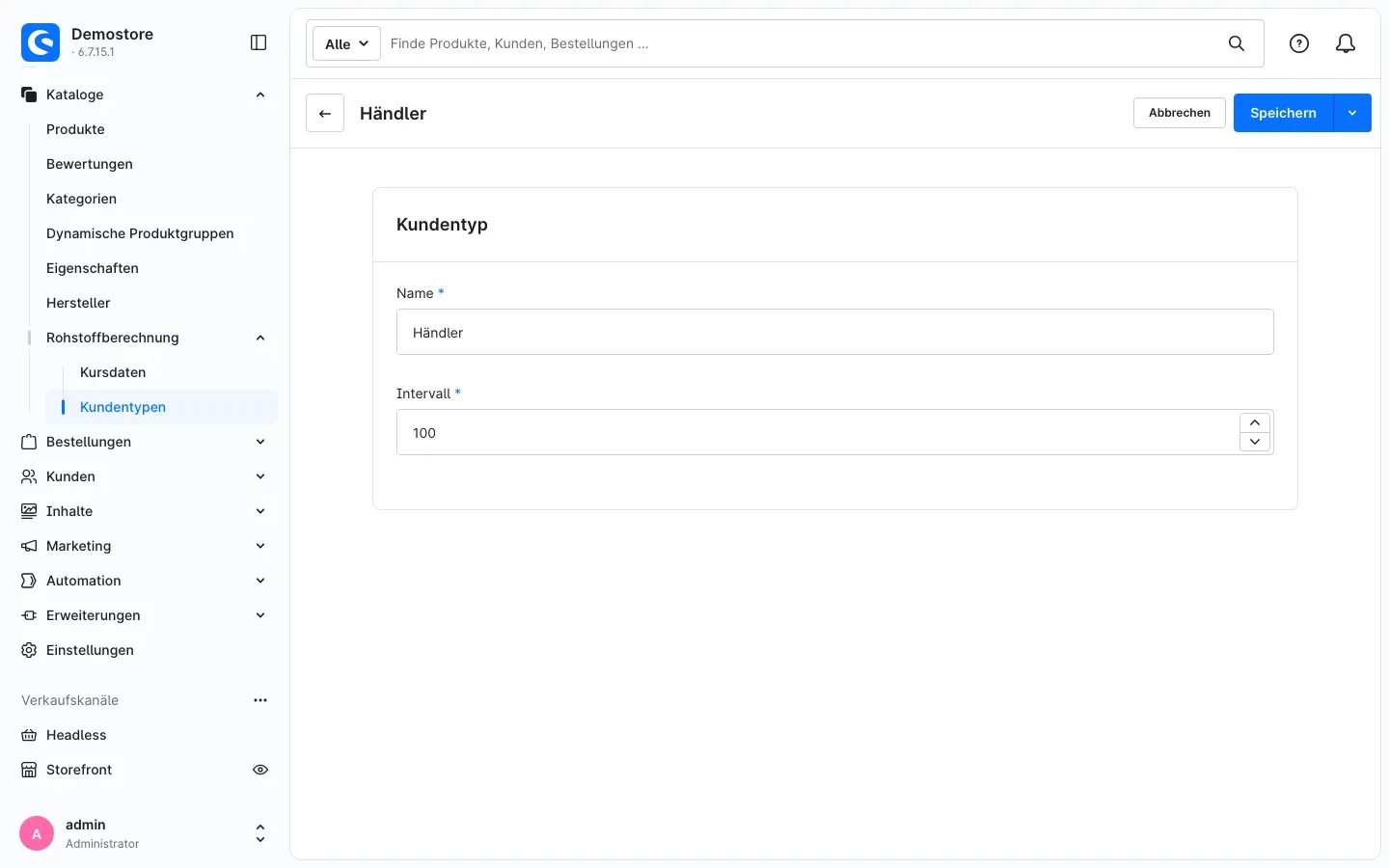Click the Headless basket icon
Viewport: 1389px width, 868px height.
click(29, 735)
